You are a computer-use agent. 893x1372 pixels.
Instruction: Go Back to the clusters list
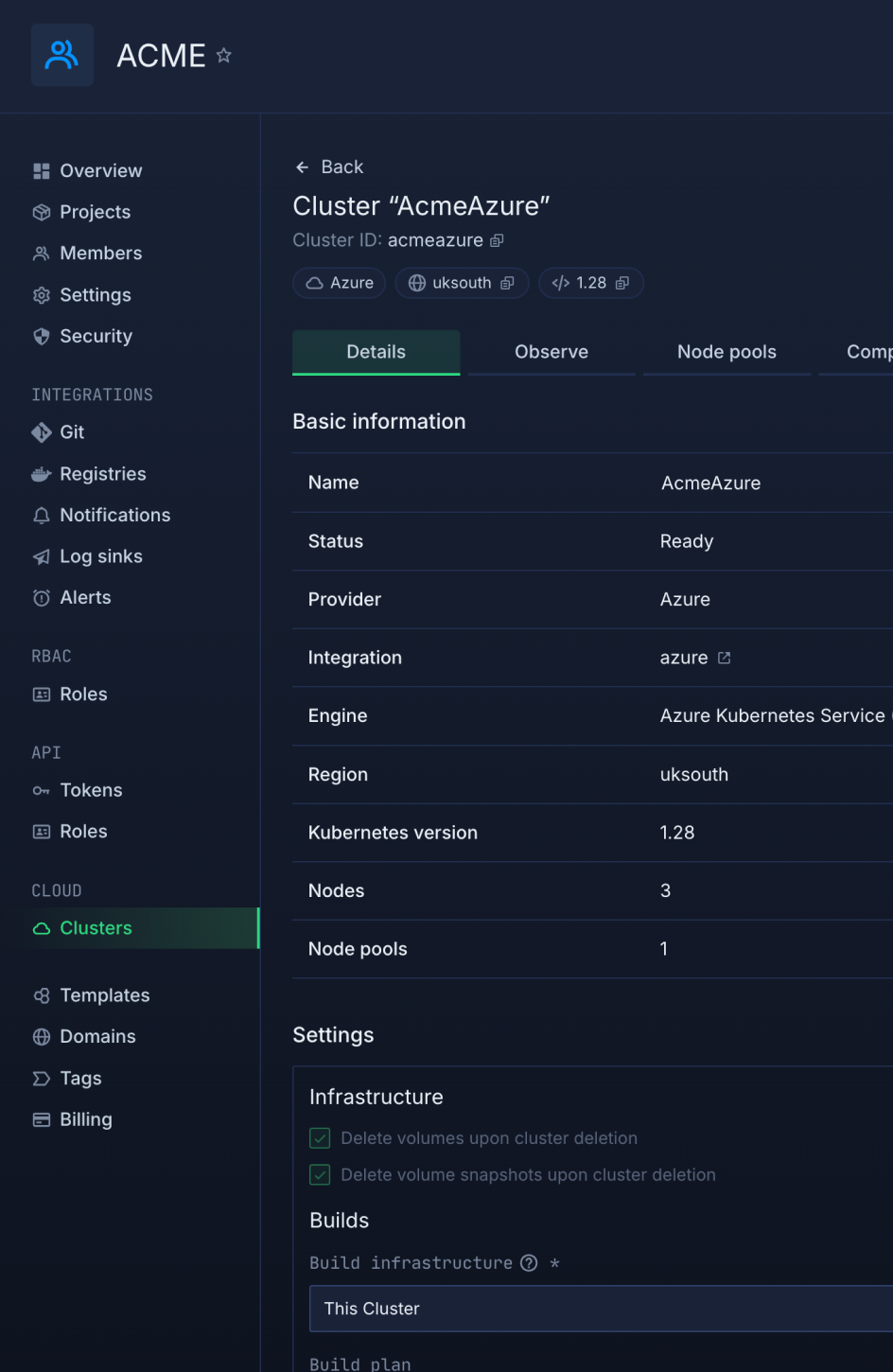[x=329, y=167]
